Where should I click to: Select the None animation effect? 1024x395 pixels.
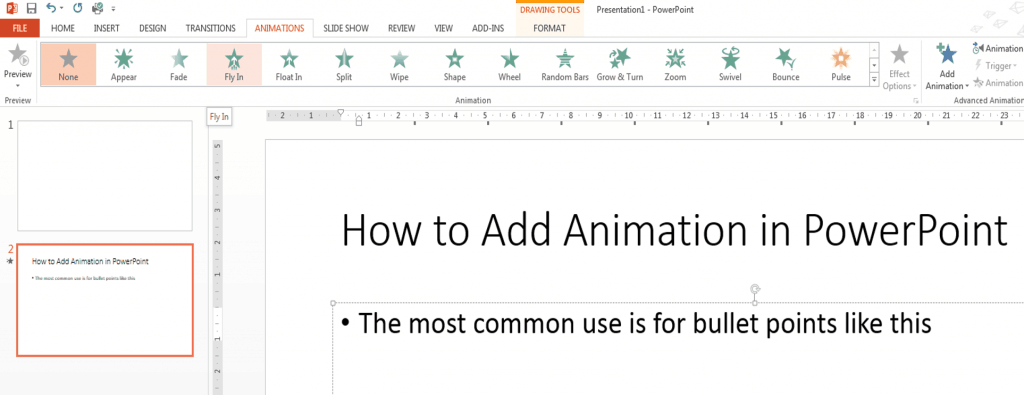[x=68, y=64]
